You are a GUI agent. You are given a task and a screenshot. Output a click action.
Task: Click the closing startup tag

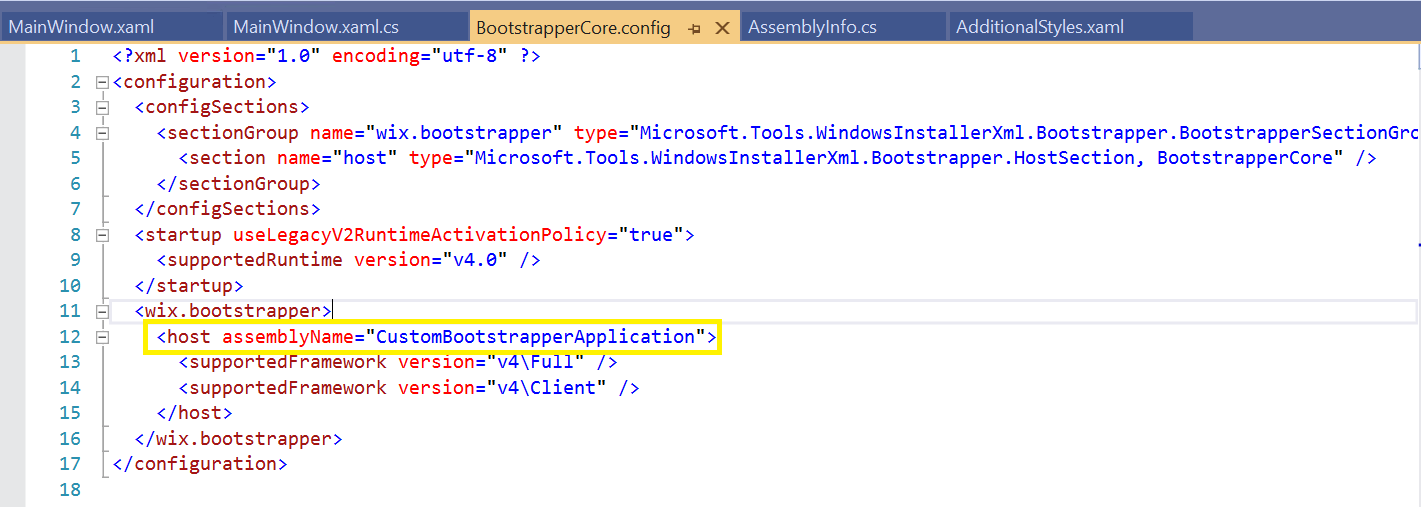189,286
